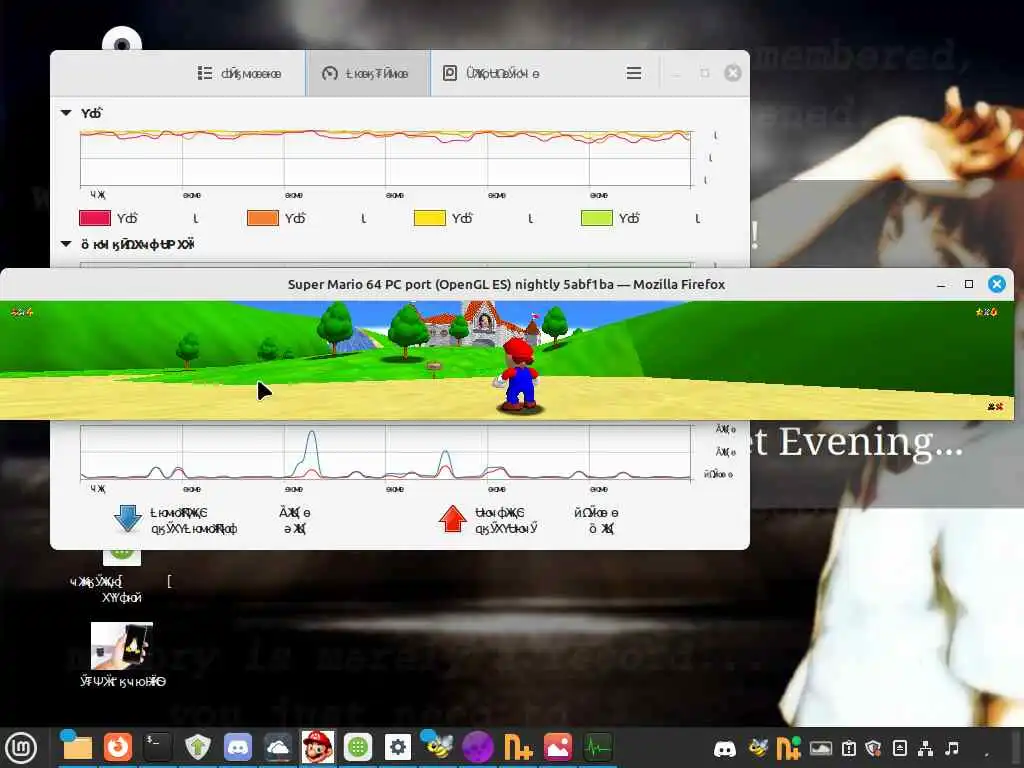
Task: Click the orange N+ icon beside purple sphere
Action: click(518, 747)
